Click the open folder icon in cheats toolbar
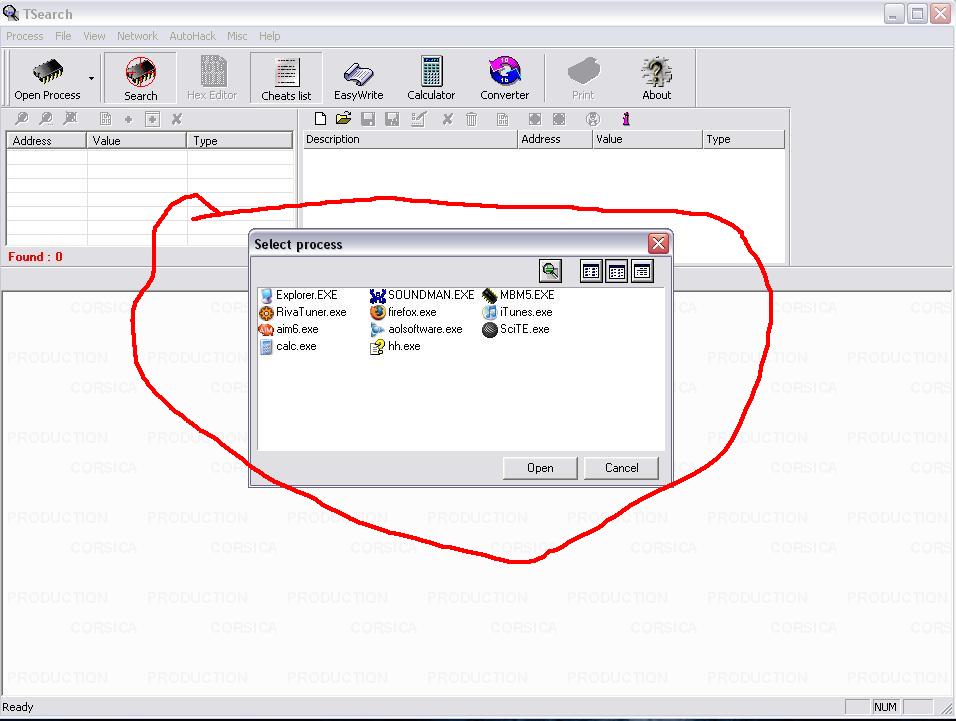Screen dimensions: 956x721 (x=343, y=119)
